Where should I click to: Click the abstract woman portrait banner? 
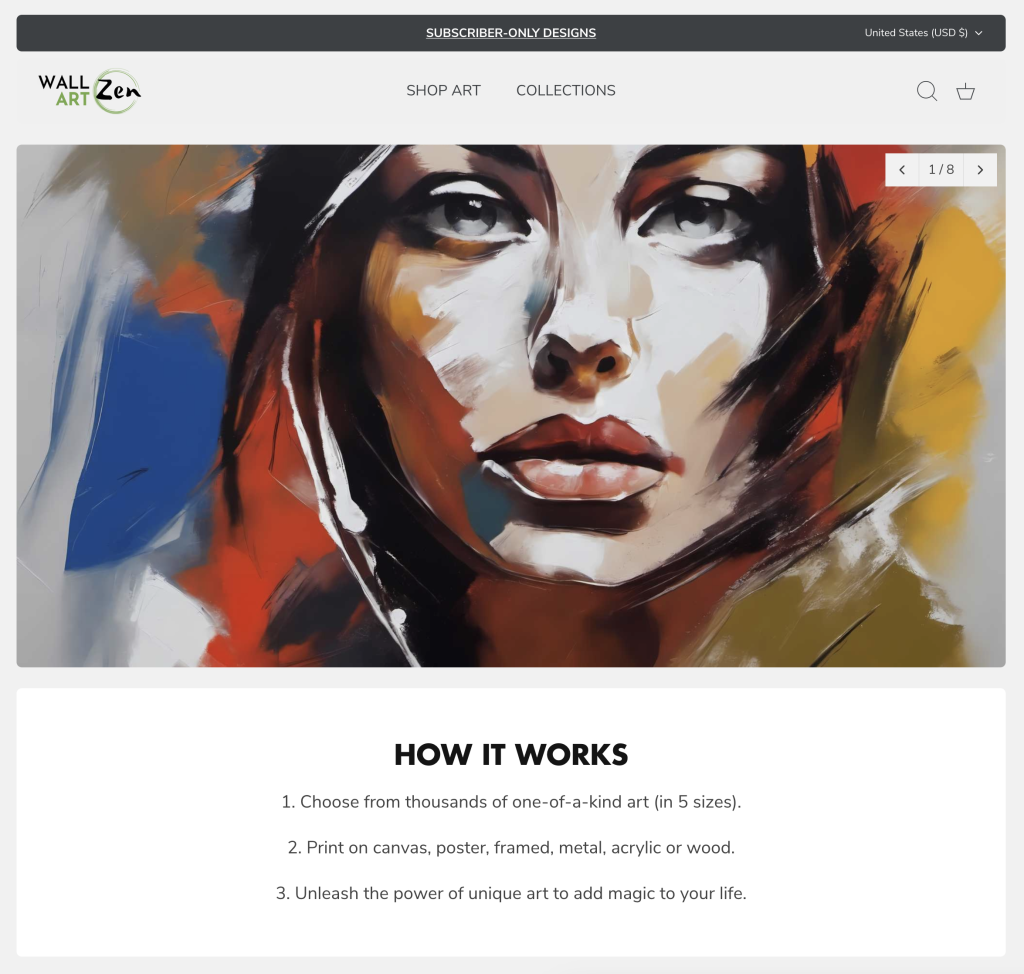tap(511, 406)
